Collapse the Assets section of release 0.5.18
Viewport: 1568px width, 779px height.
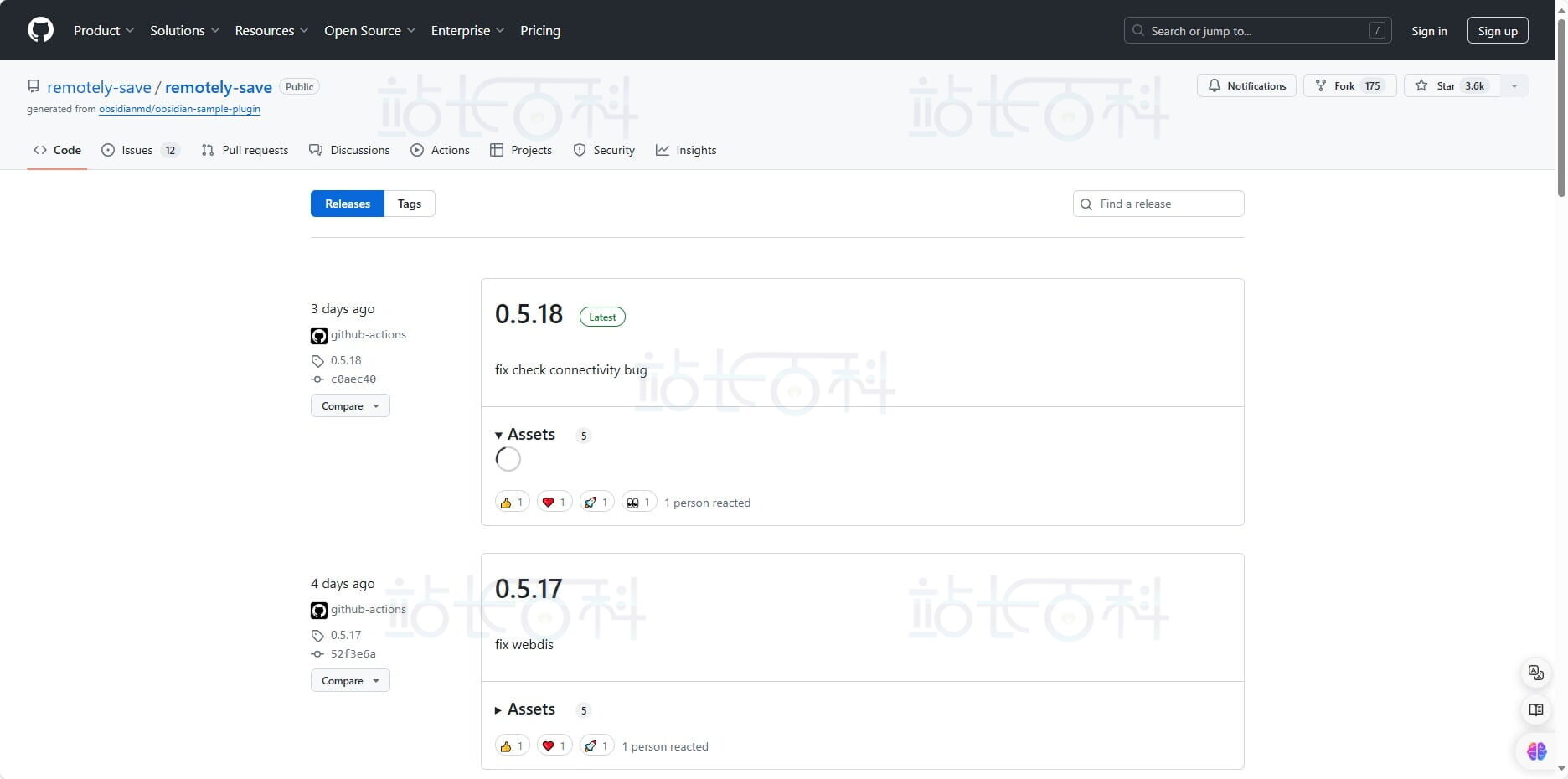(x=525, y=435)
